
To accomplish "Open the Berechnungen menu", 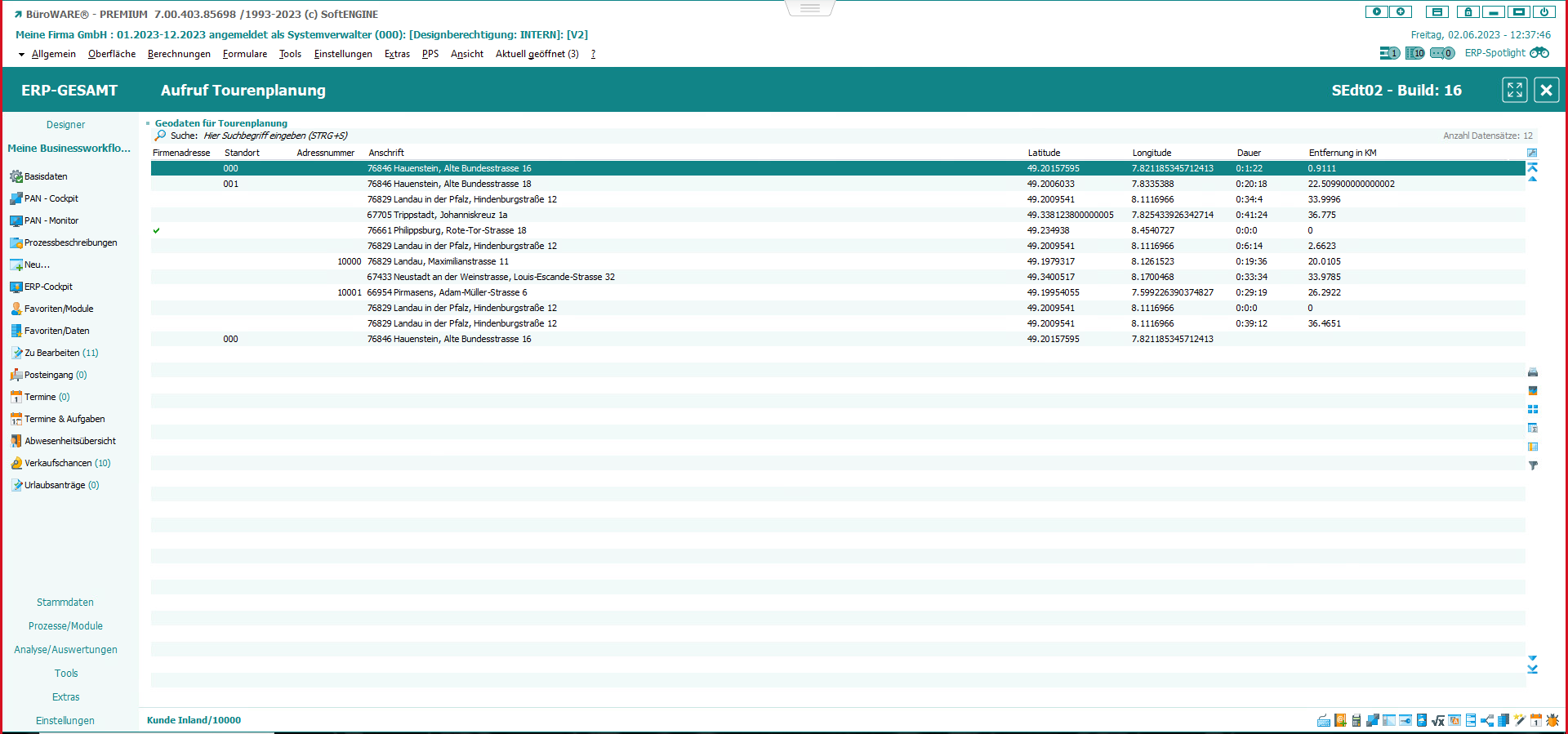I will [x=179, y=54].
